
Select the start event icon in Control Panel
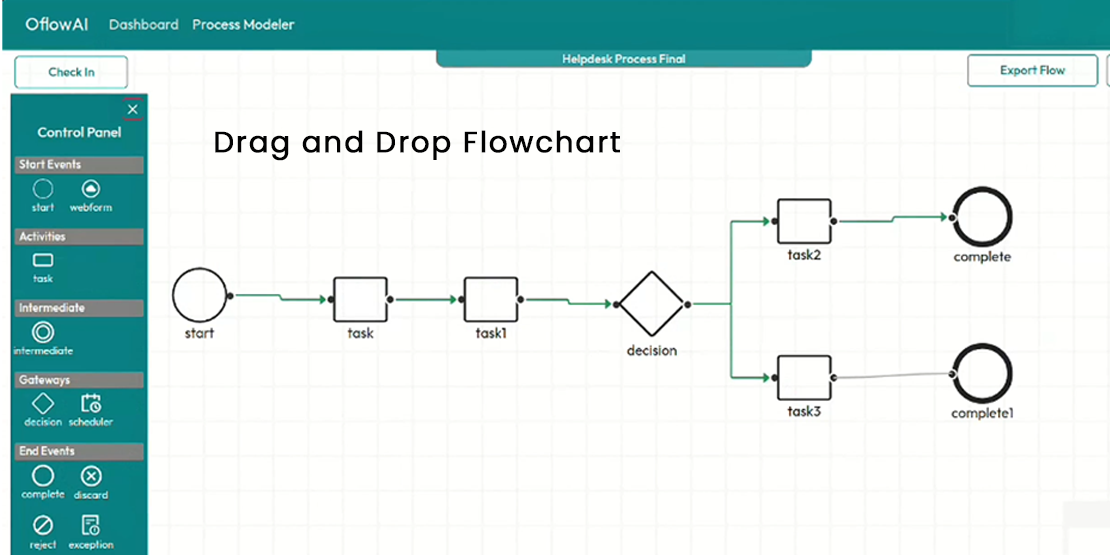43,189
